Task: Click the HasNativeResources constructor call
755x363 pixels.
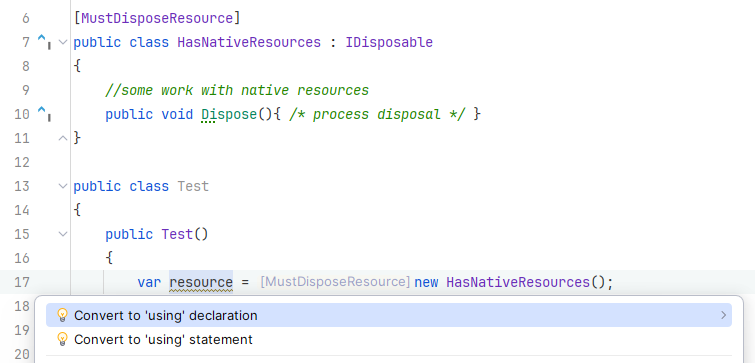Action: (x=518, y=282)
